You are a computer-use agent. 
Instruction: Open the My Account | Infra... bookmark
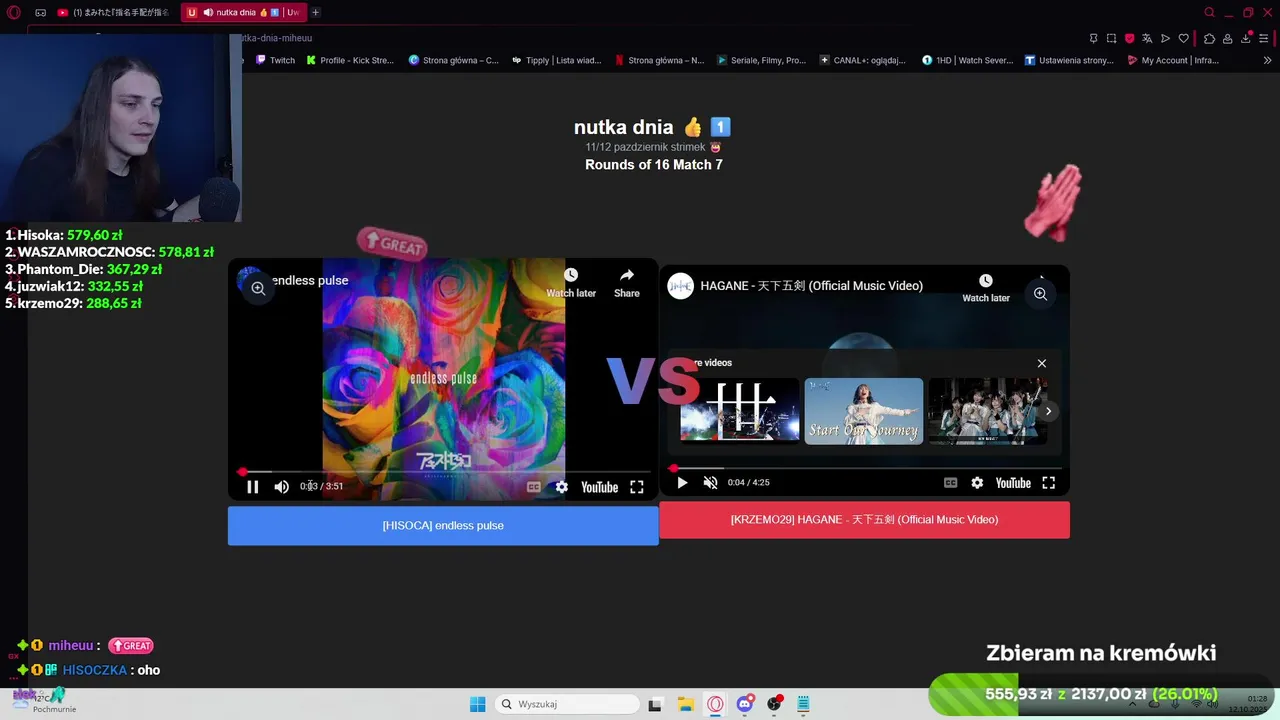pos(1173,60)
